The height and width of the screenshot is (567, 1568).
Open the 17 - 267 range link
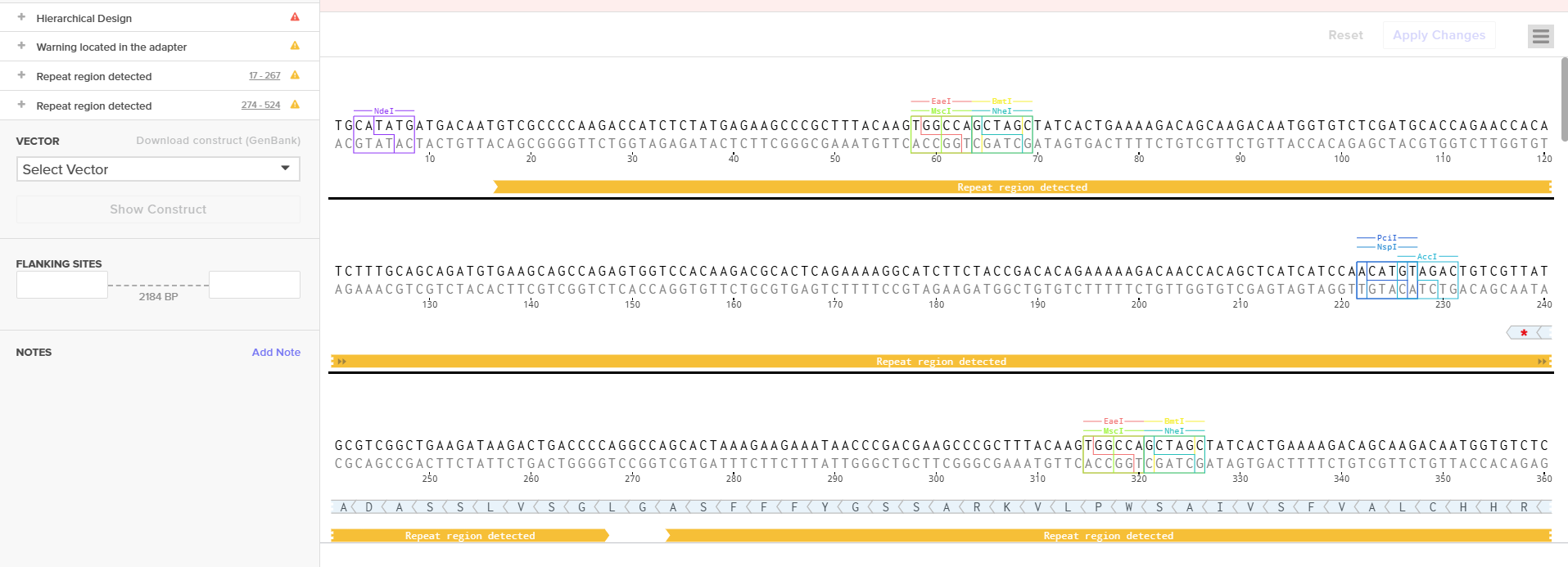coord(264,75)
